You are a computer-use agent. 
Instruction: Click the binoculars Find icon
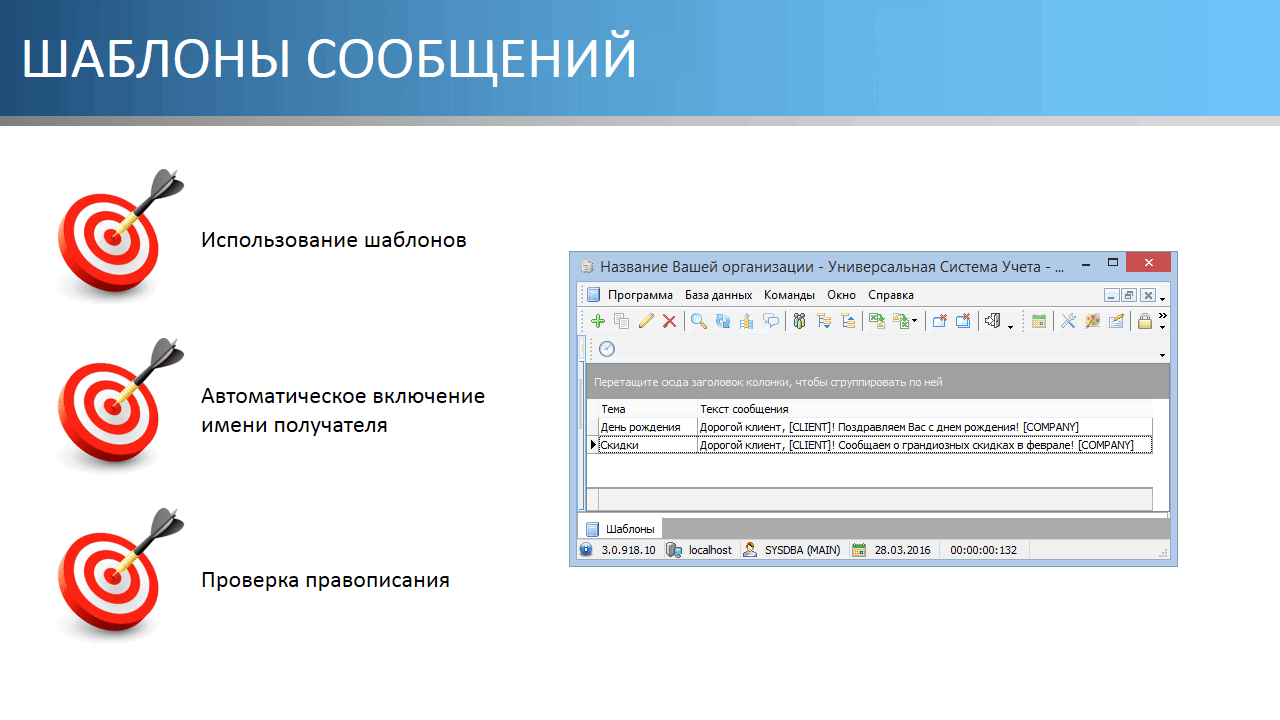click(x=799, y=321)
